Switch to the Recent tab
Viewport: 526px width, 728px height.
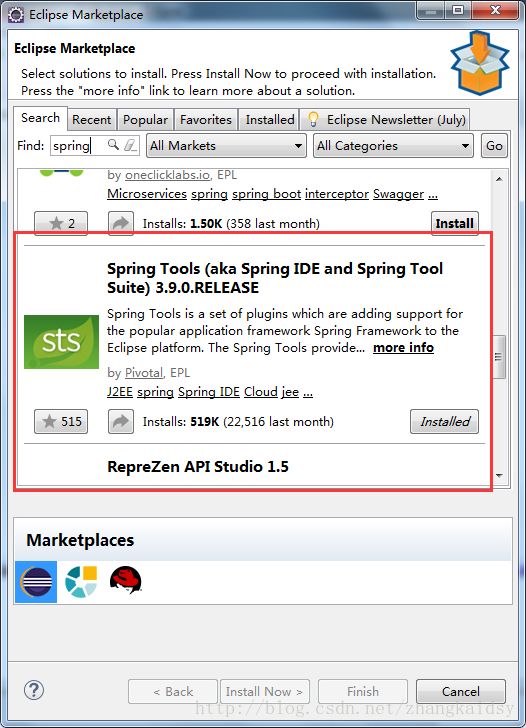click(91, 120)
